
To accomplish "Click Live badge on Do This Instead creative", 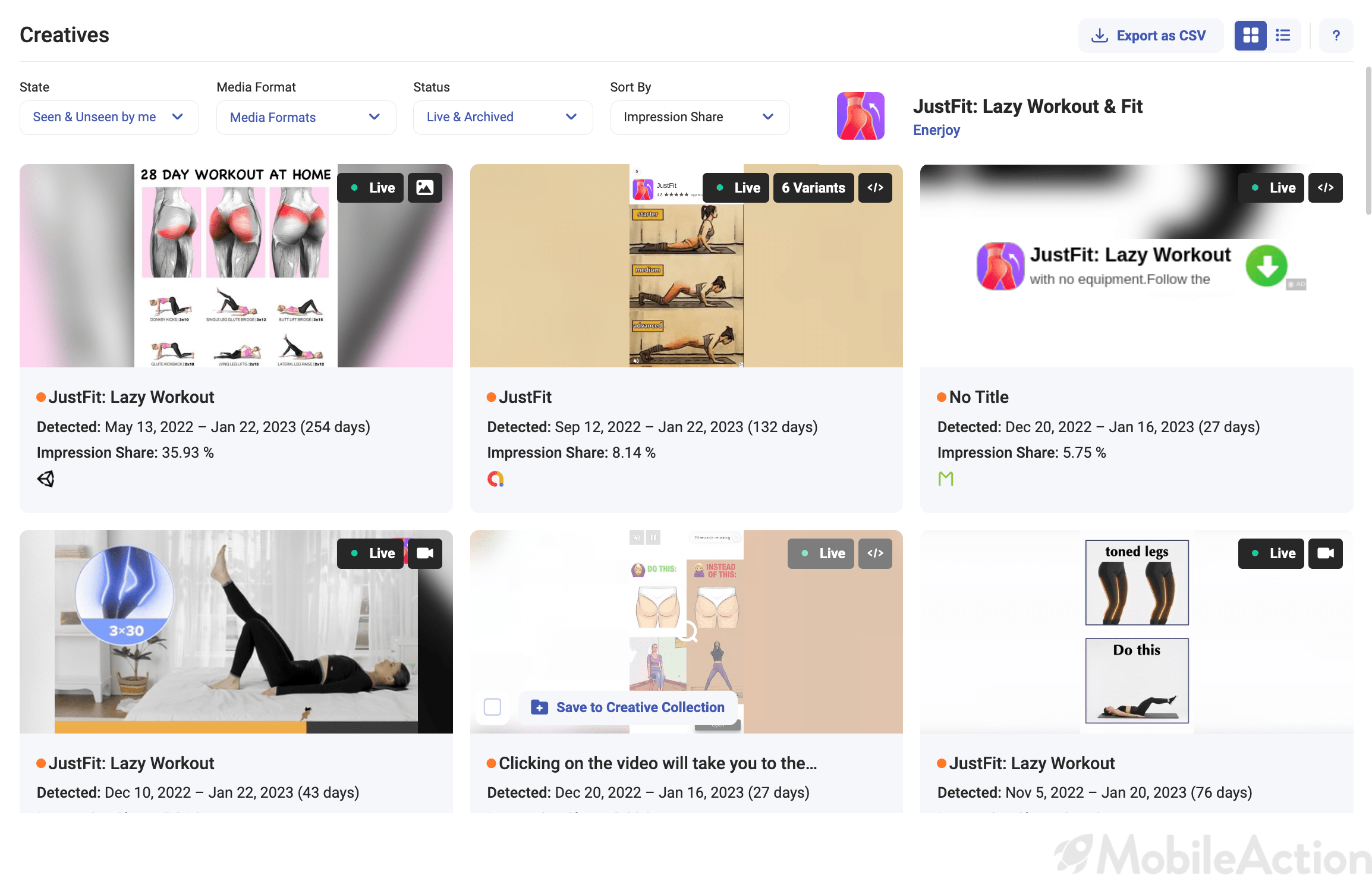I will coord(820,553).
